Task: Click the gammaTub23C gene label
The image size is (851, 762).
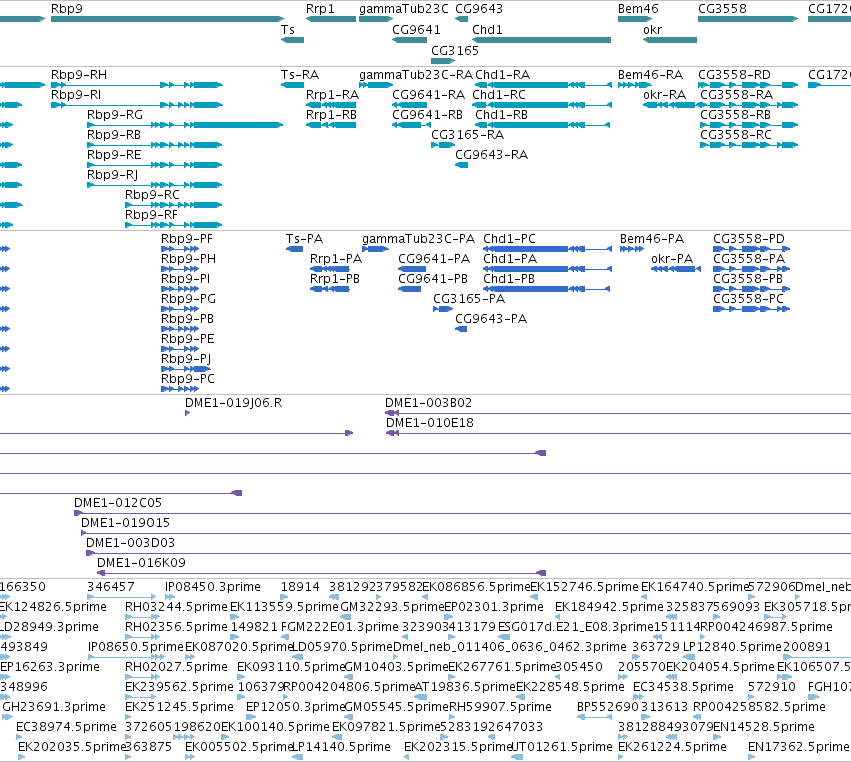Action: [x=404, y=9]
